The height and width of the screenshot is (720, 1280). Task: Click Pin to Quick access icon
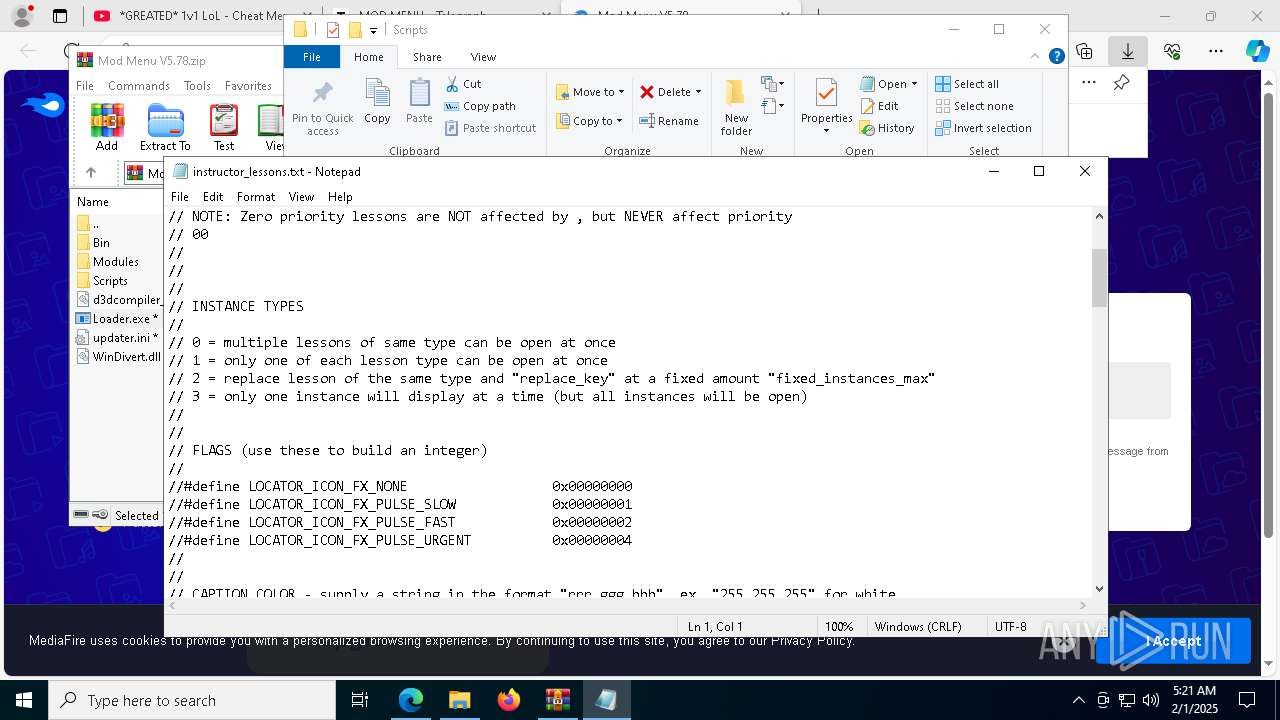(x=322, y=108)
